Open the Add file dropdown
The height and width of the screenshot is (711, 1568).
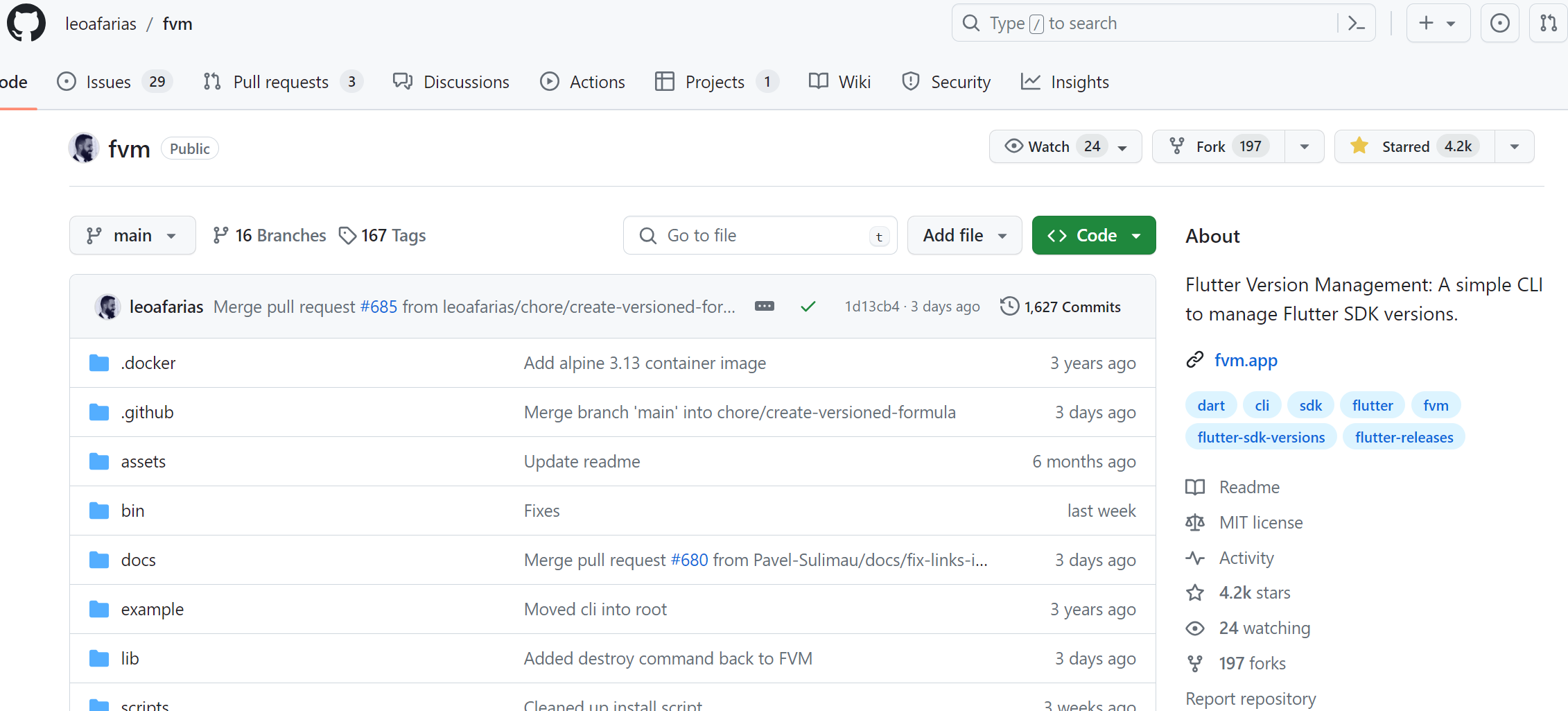click(x=964, y=235)
